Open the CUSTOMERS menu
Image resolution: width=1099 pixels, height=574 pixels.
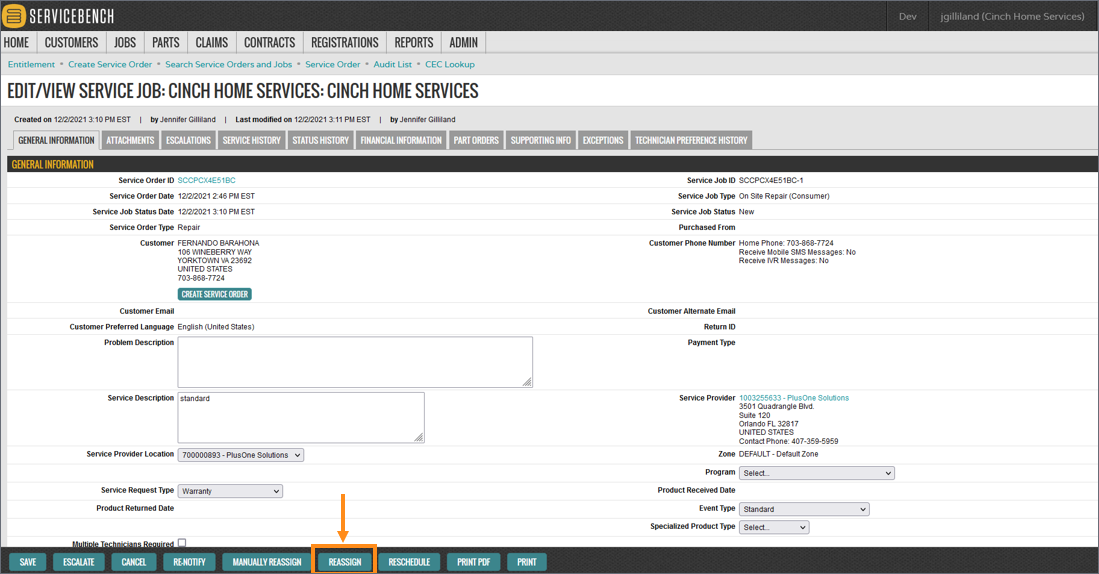click(71, 43)
